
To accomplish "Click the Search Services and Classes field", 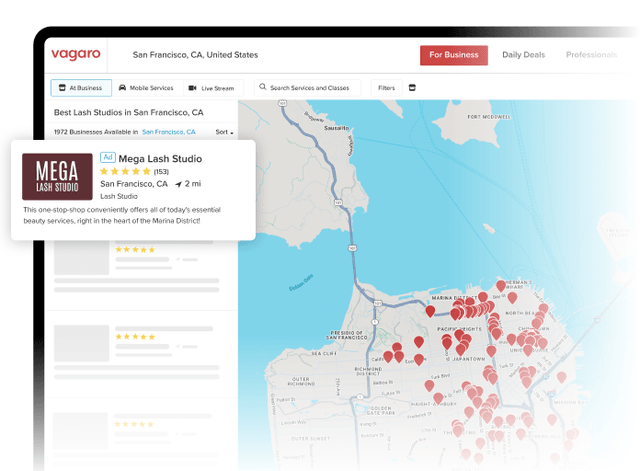I will [307, 88].
